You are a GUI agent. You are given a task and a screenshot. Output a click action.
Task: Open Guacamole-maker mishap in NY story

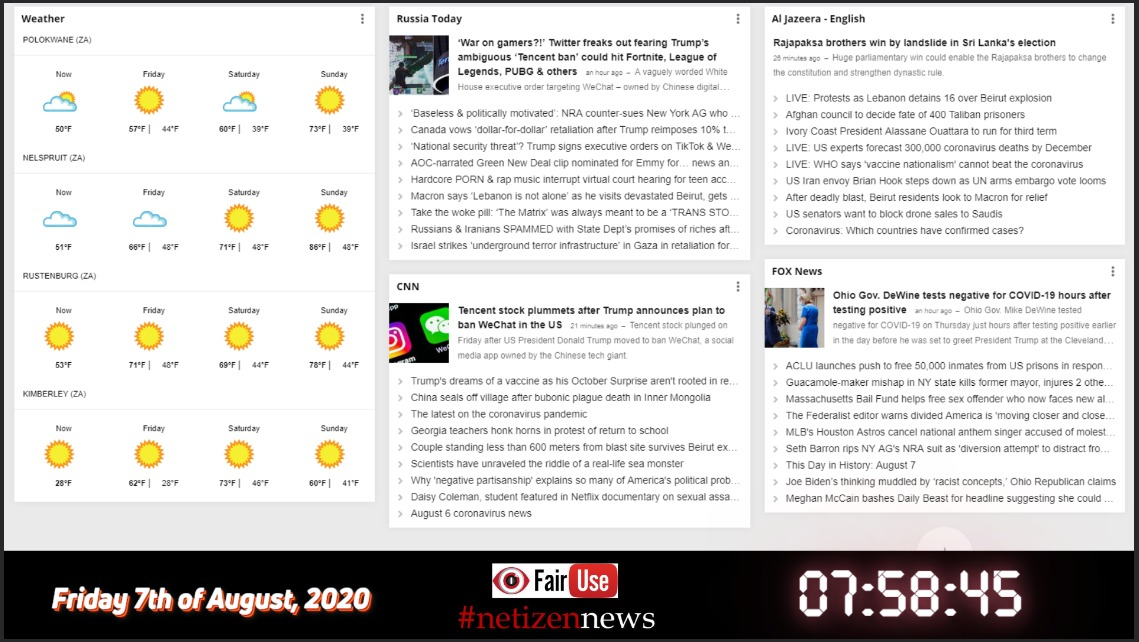[x=949, y=383]
